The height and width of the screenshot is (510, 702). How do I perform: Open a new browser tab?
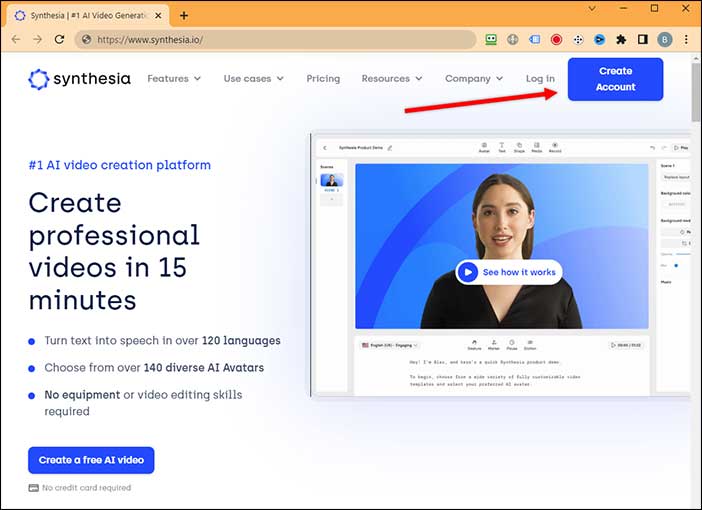(x=184, y=16)
